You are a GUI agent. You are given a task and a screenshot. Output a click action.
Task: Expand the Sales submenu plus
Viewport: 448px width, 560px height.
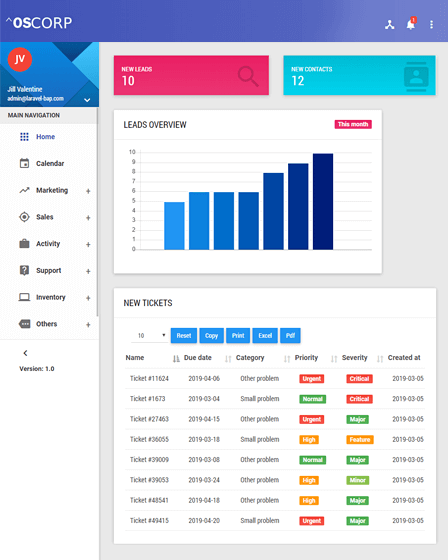[88, 218]
